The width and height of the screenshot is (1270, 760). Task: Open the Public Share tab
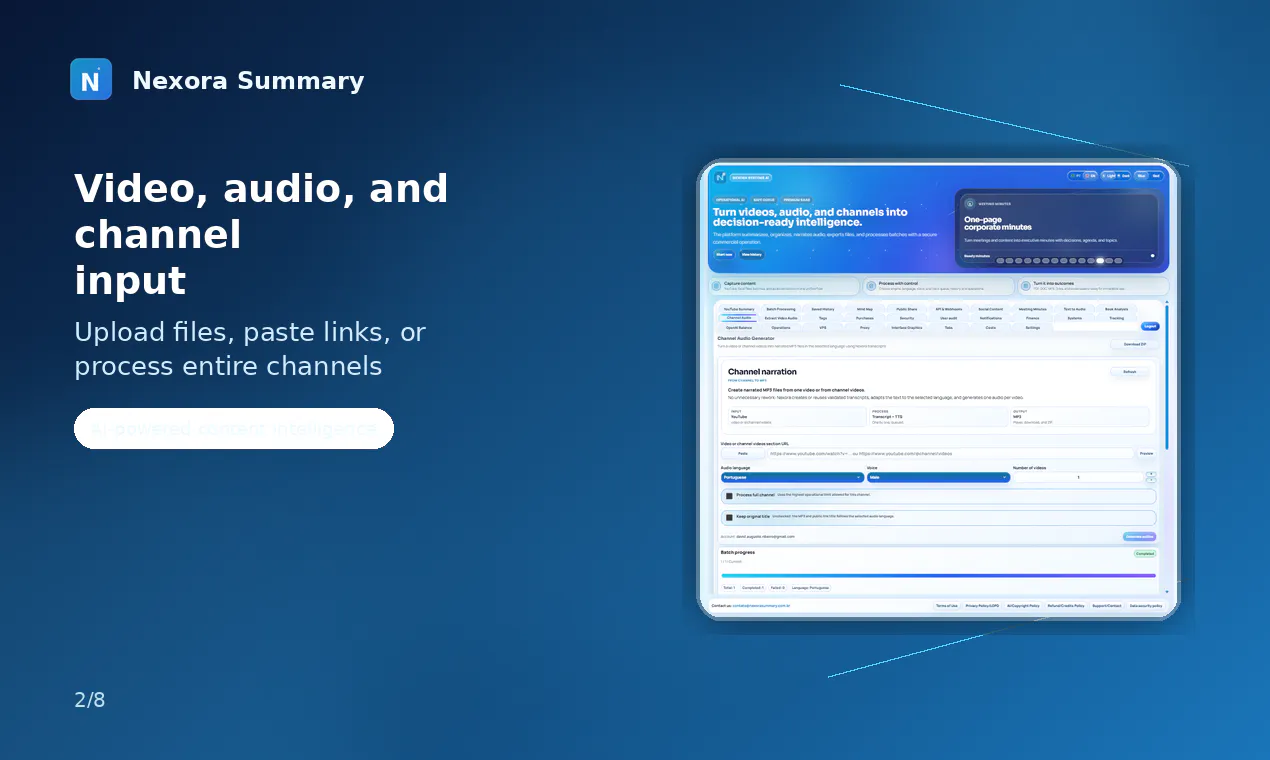(x=907, y=309)
